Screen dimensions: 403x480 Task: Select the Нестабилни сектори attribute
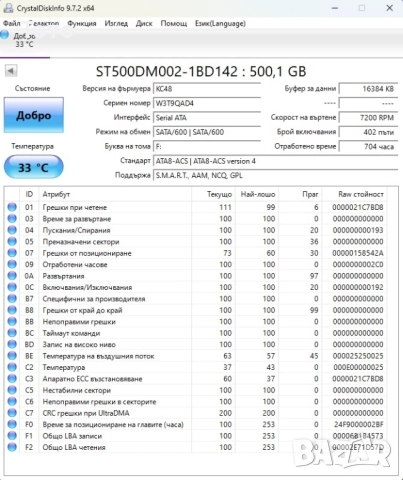[77, 390]
